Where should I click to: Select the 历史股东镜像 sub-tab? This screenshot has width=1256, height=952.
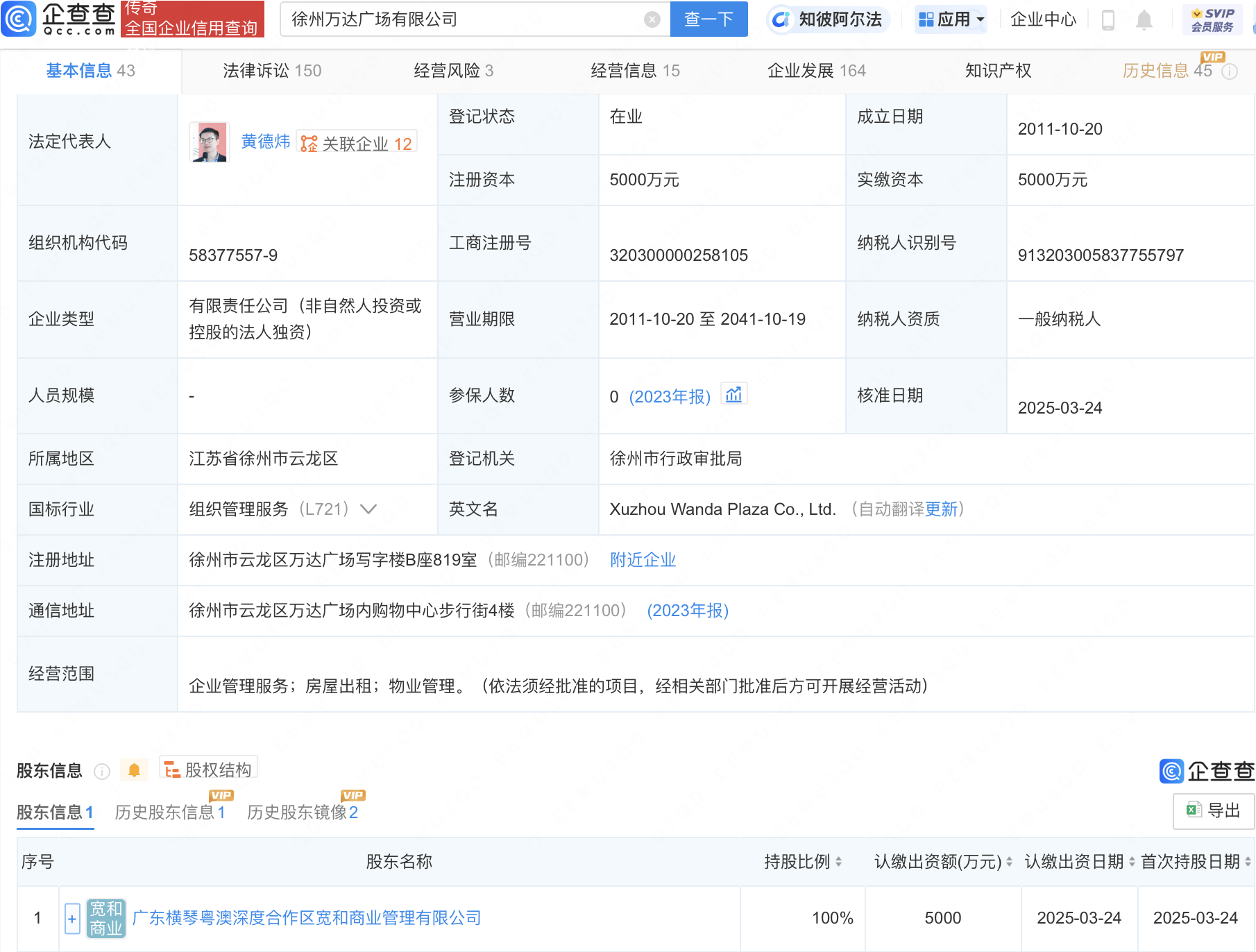click(x=303, y=813)
